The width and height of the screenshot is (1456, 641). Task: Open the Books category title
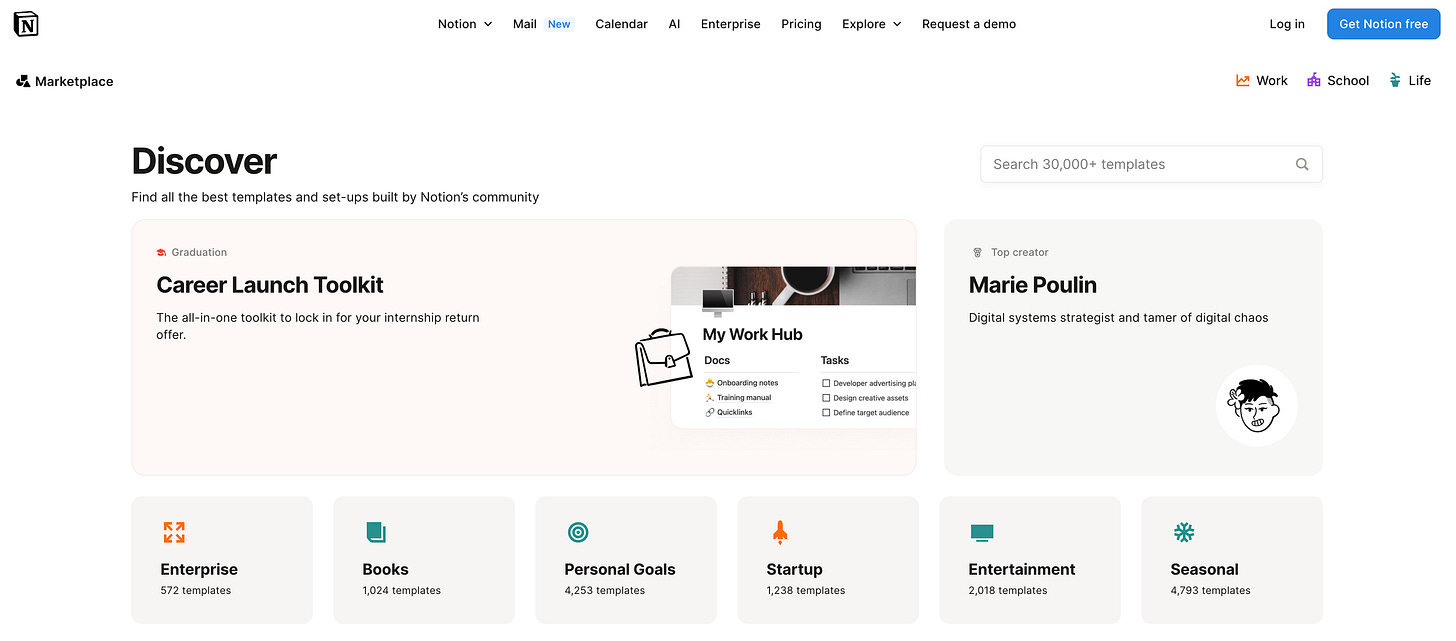pyautogui.click(x=385, y=569)
